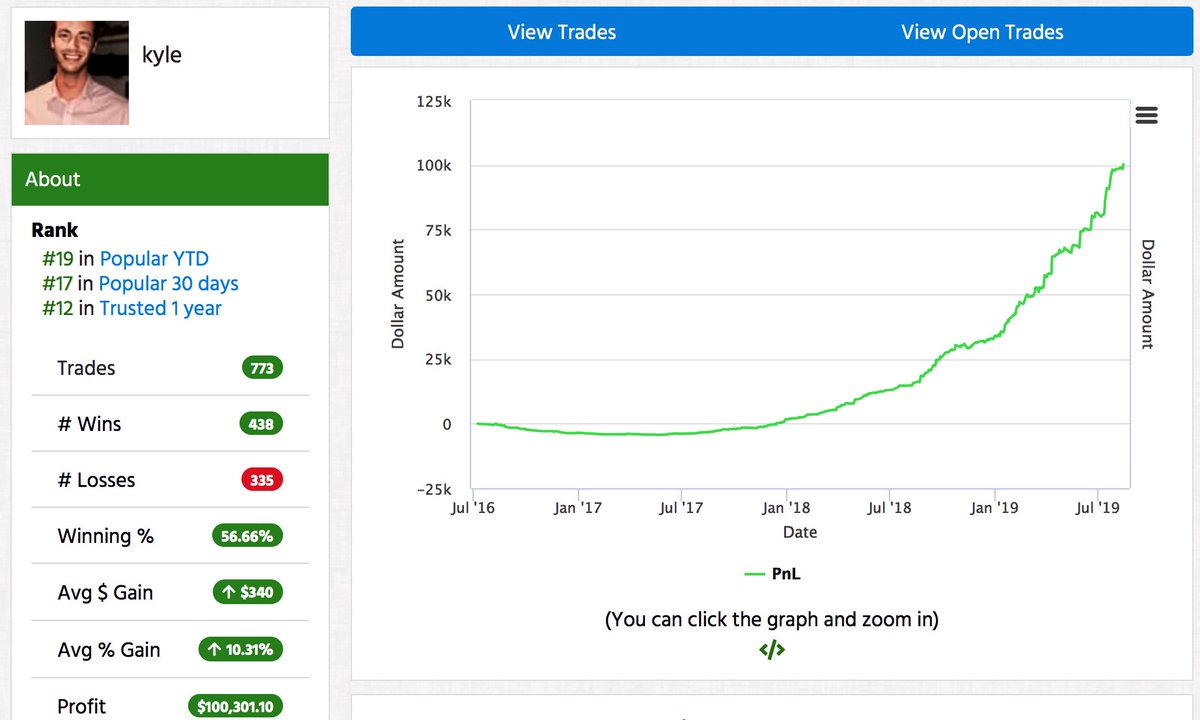Click the # Losses row label

[x=96, y=480]
